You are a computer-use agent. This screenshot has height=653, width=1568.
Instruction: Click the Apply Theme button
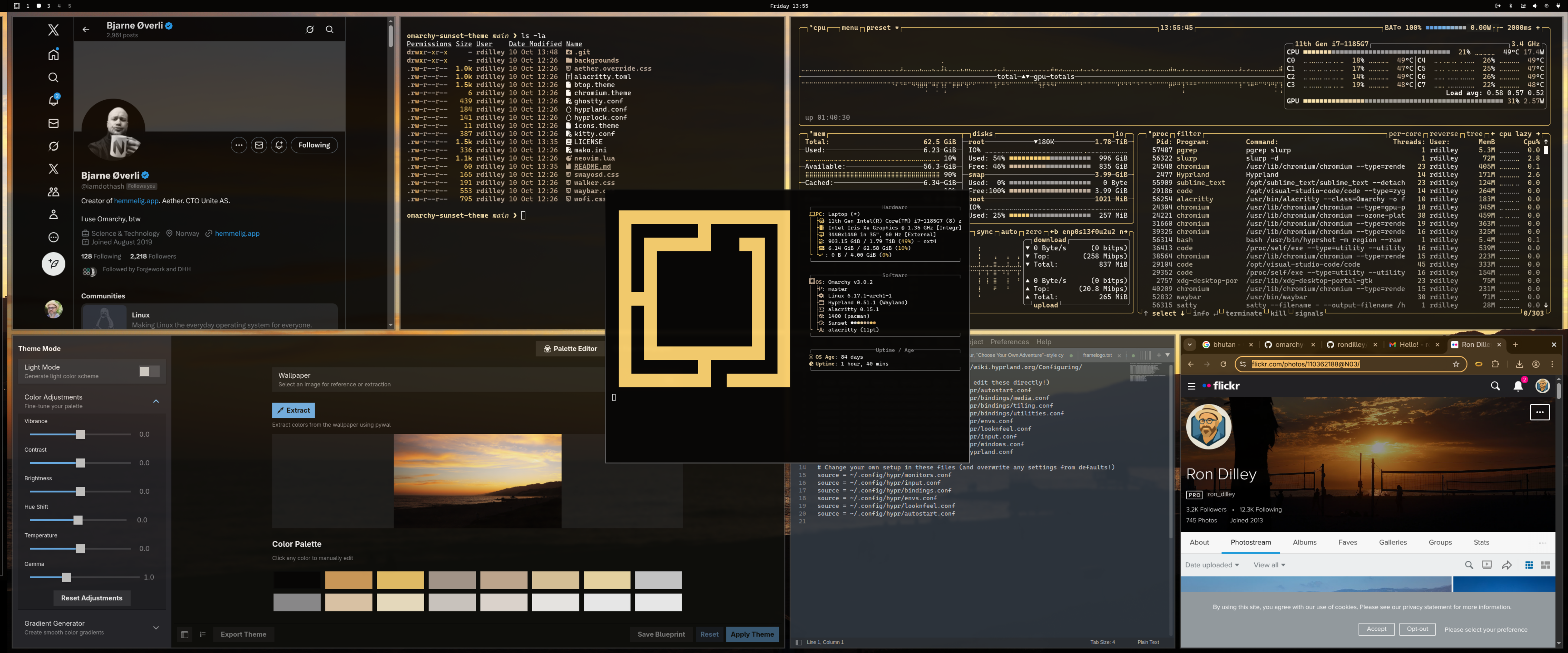[752, 634]
